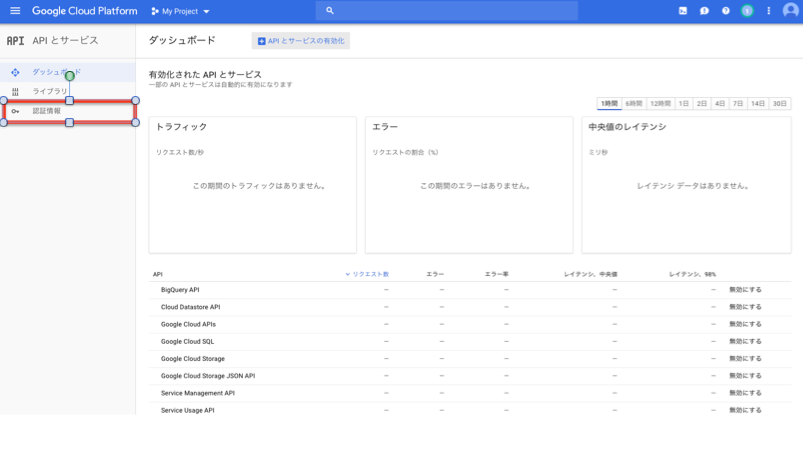803x473 pixels.
Task: Switch time range to 2日
Action: click(702, 103)
